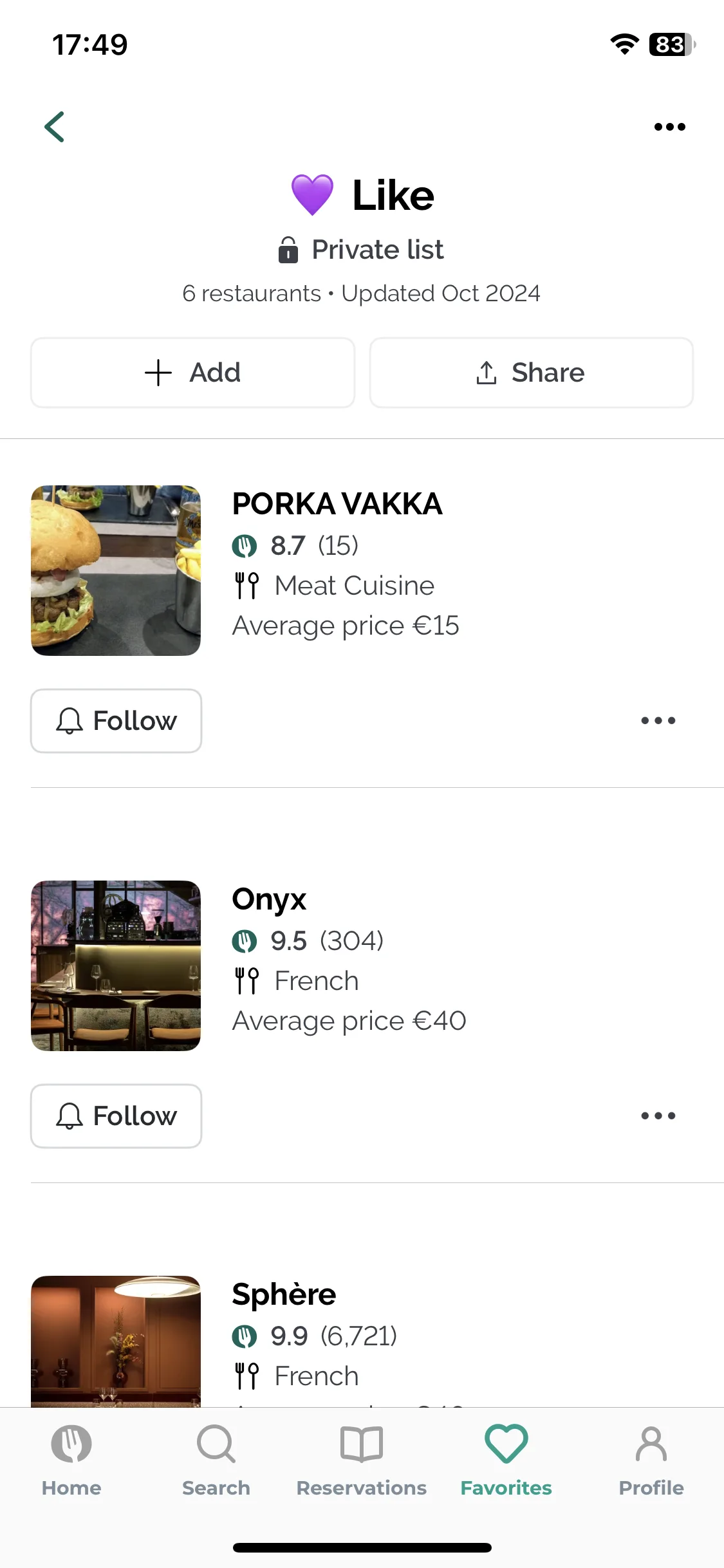This screenshot has width=724, height=1568.
Task: Open PORKA VAKKA burger thumbnail
Action: (116, 570)
